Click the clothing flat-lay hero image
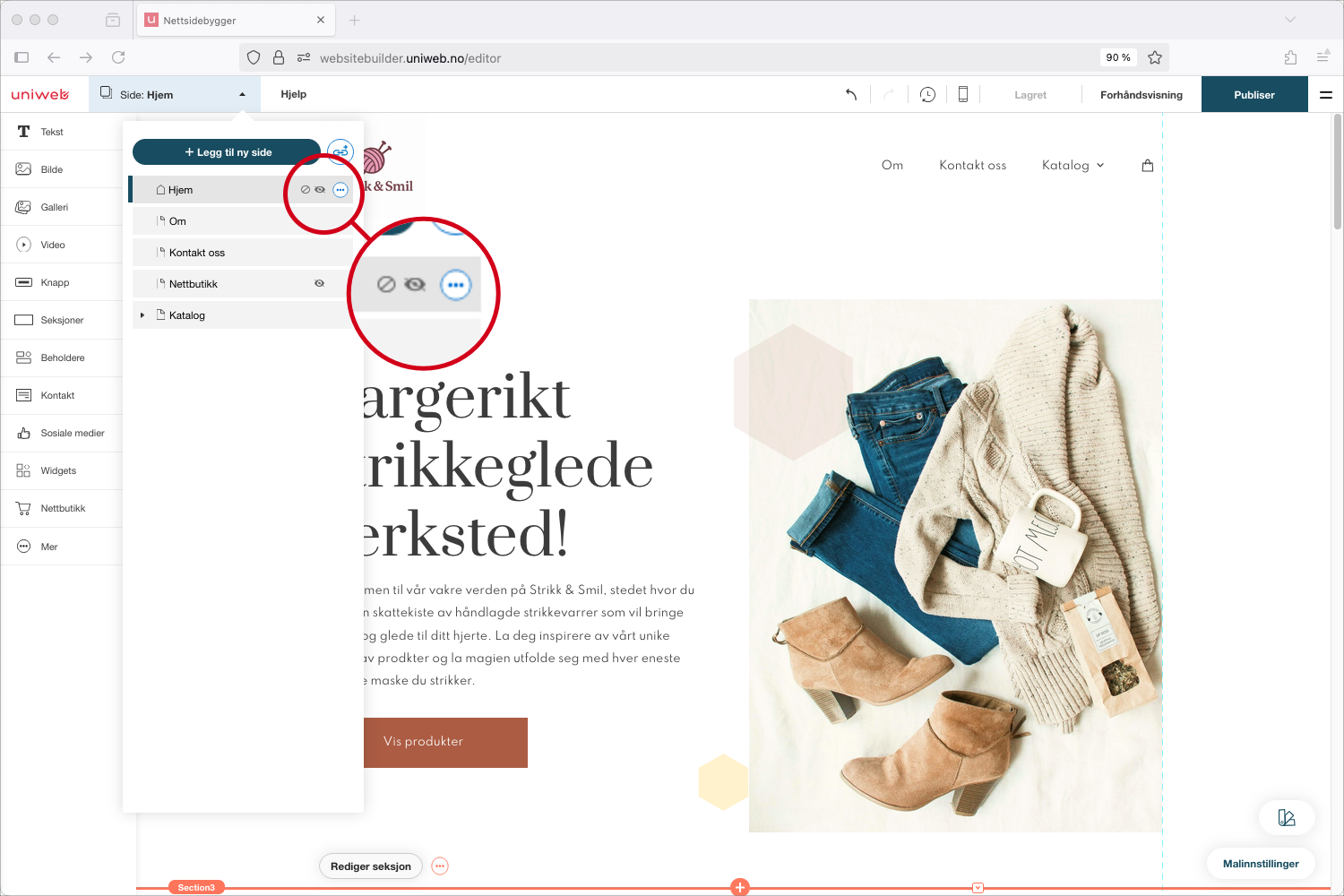 point(955,565)
